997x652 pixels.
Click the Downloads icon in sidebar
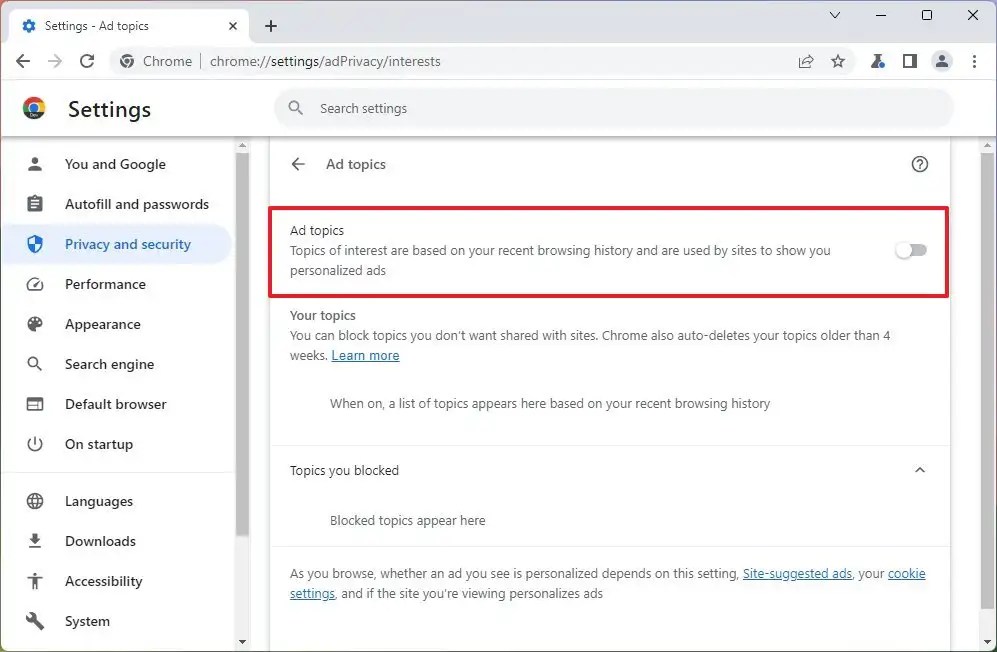point(34,541)
